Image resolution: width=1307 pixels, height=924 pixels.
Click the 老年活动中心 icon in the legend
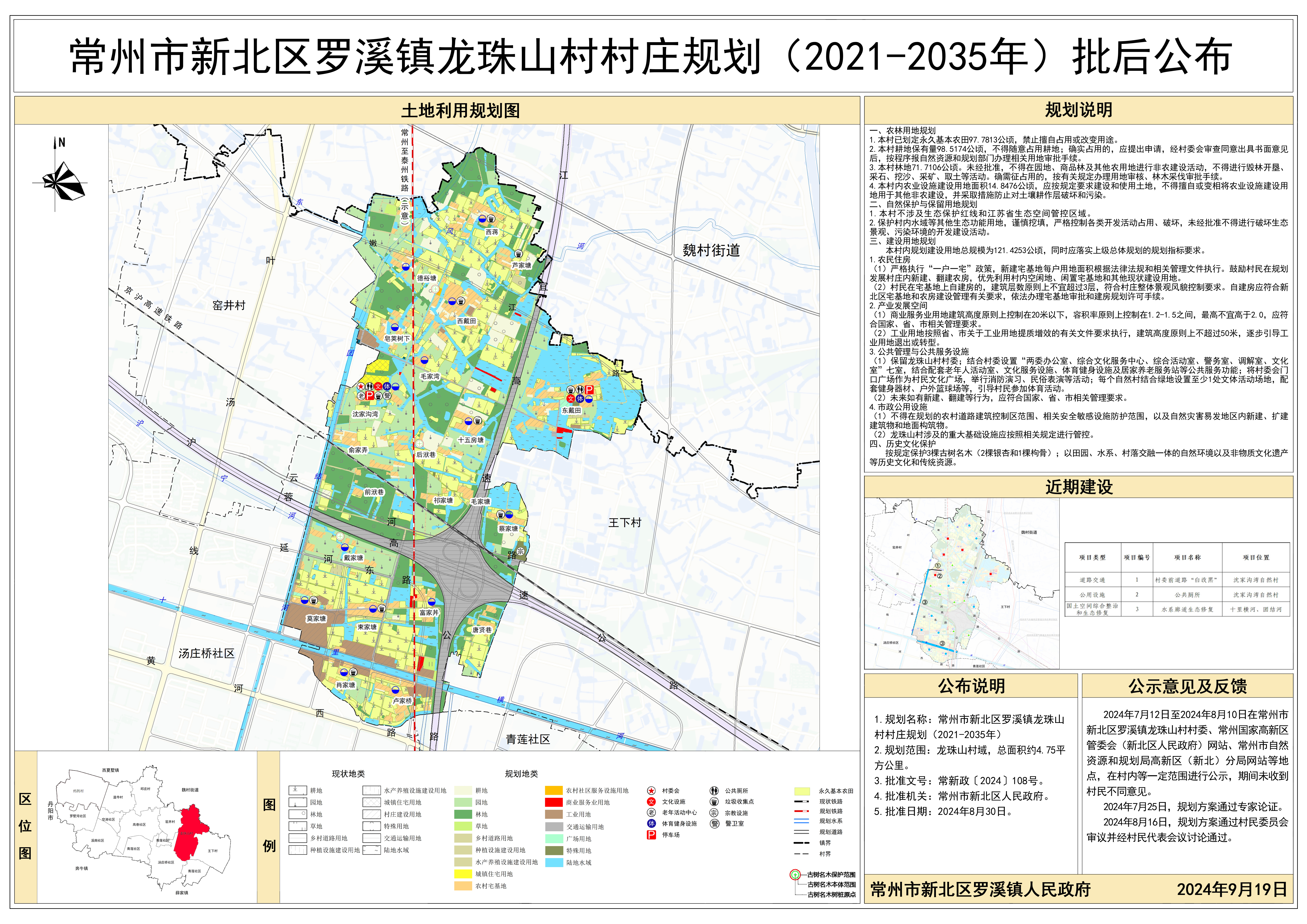[651, 812]
